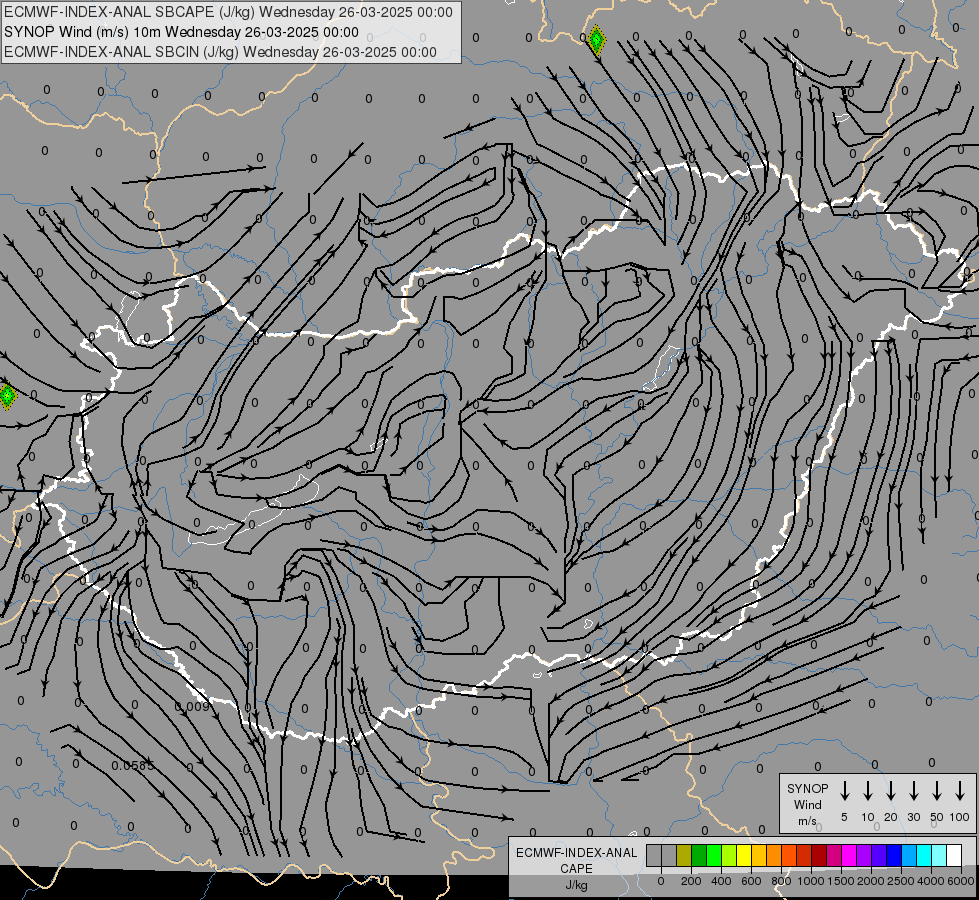Click the '400' tick label on CAPE scale
979x900 pixels.
[x=721, y=881]
